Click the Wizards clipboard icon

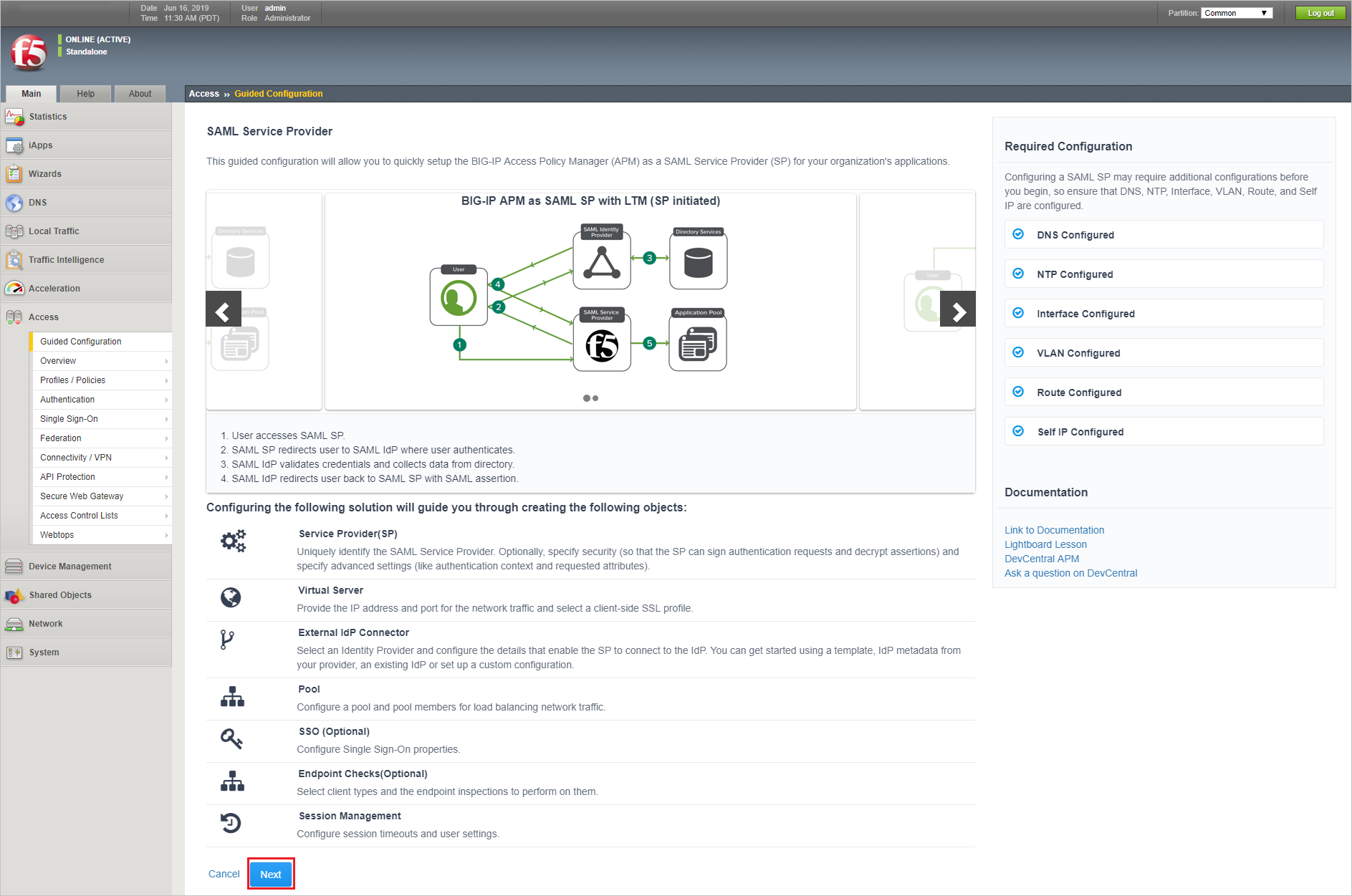click(14, 174)
